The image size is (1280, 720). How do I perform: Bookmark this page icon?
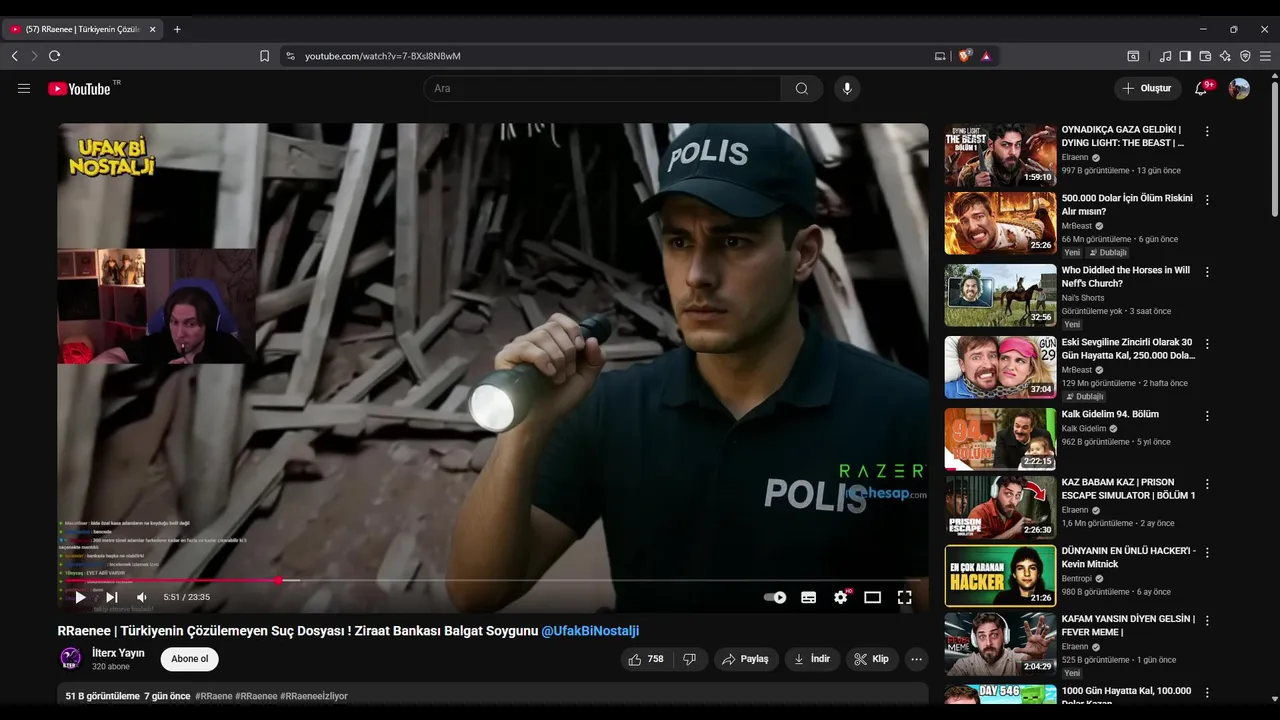coord(264,56)
